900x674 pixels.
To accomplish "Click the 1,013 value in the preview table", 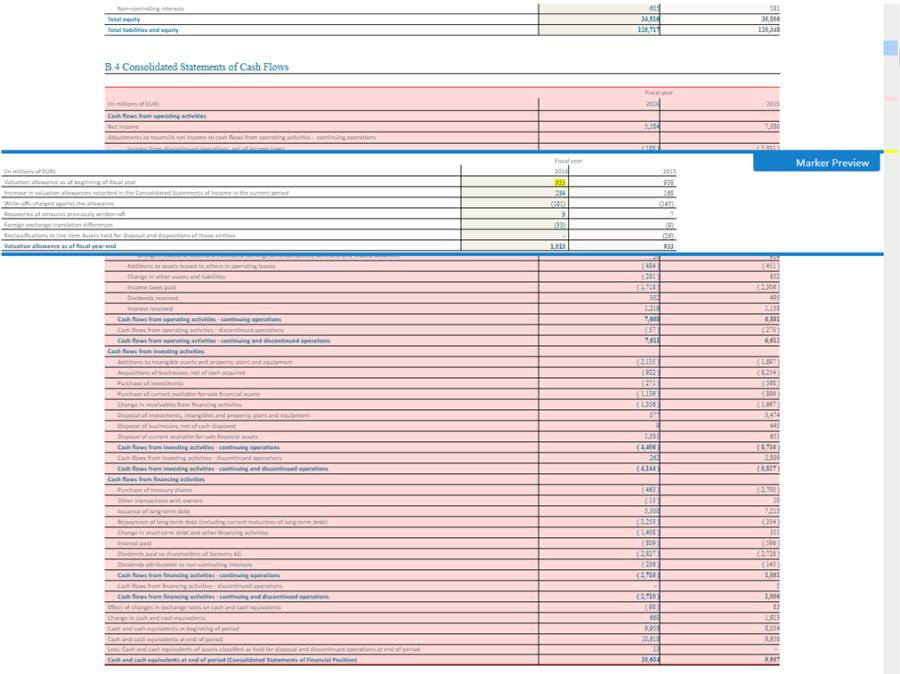I will [557, 246].
